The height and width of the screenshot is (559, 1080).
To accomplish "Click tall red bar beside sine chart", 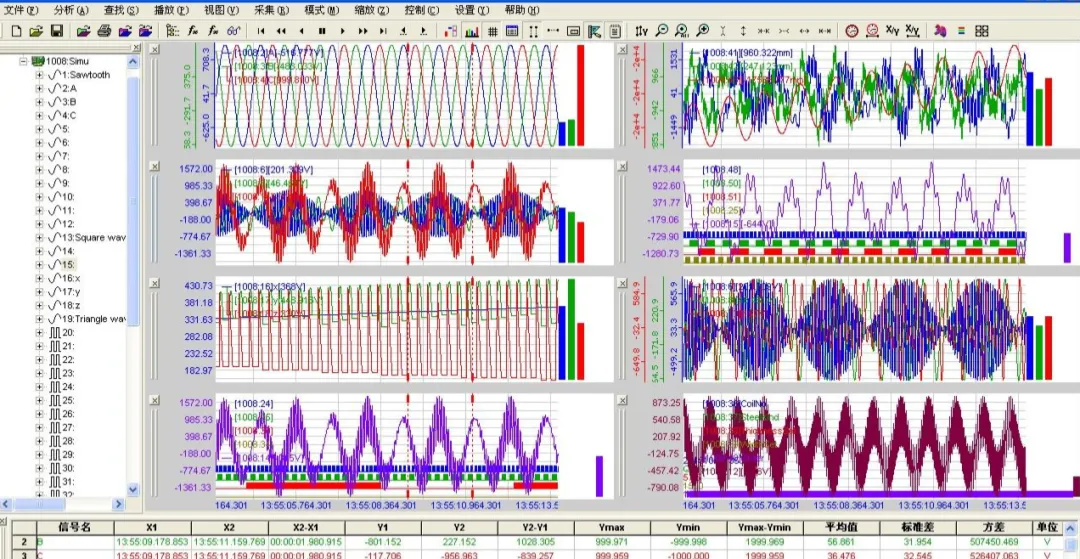I will tap(580, 95).
